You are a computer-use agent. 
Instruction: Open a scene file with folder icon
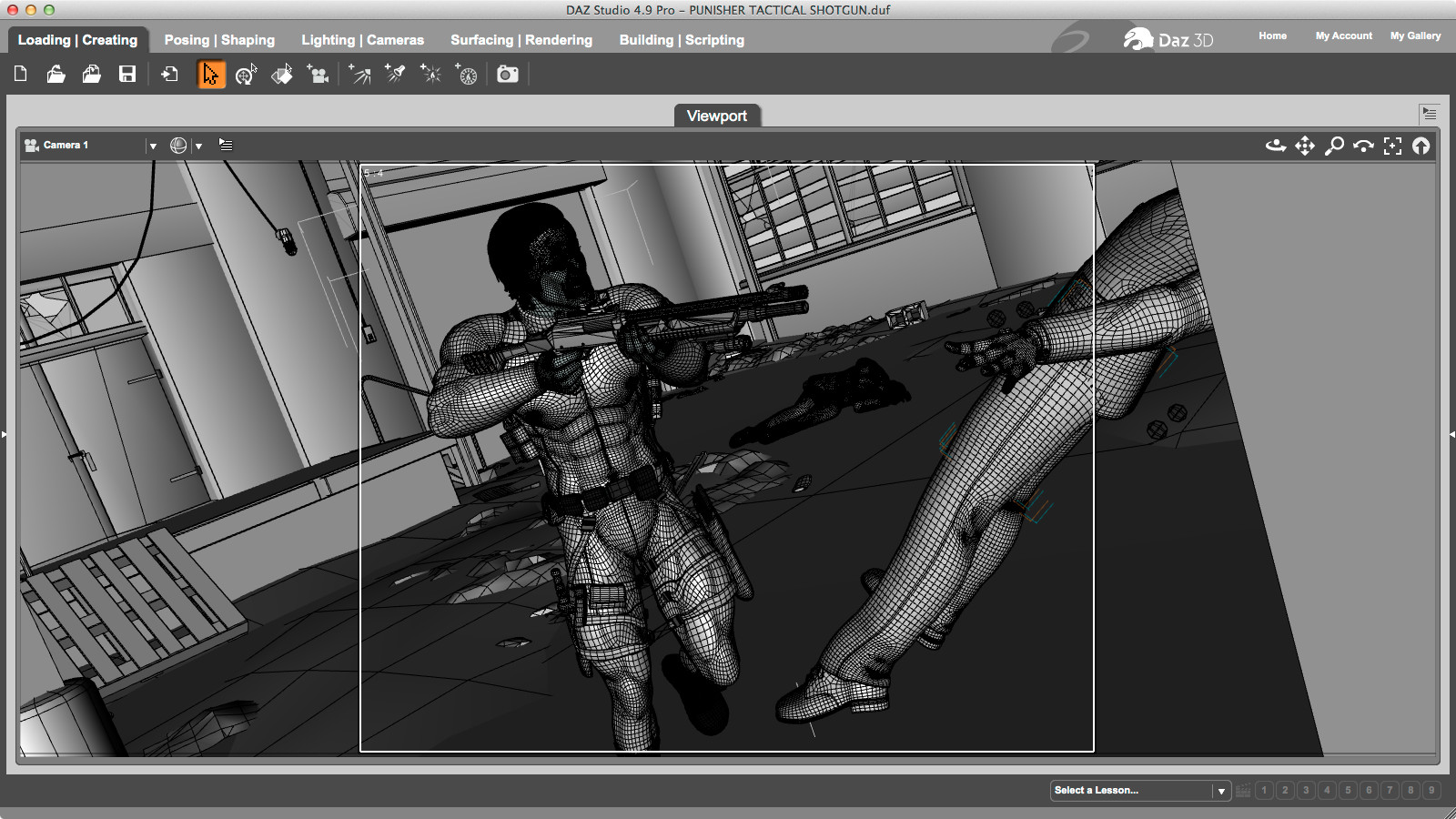point(56,74)
